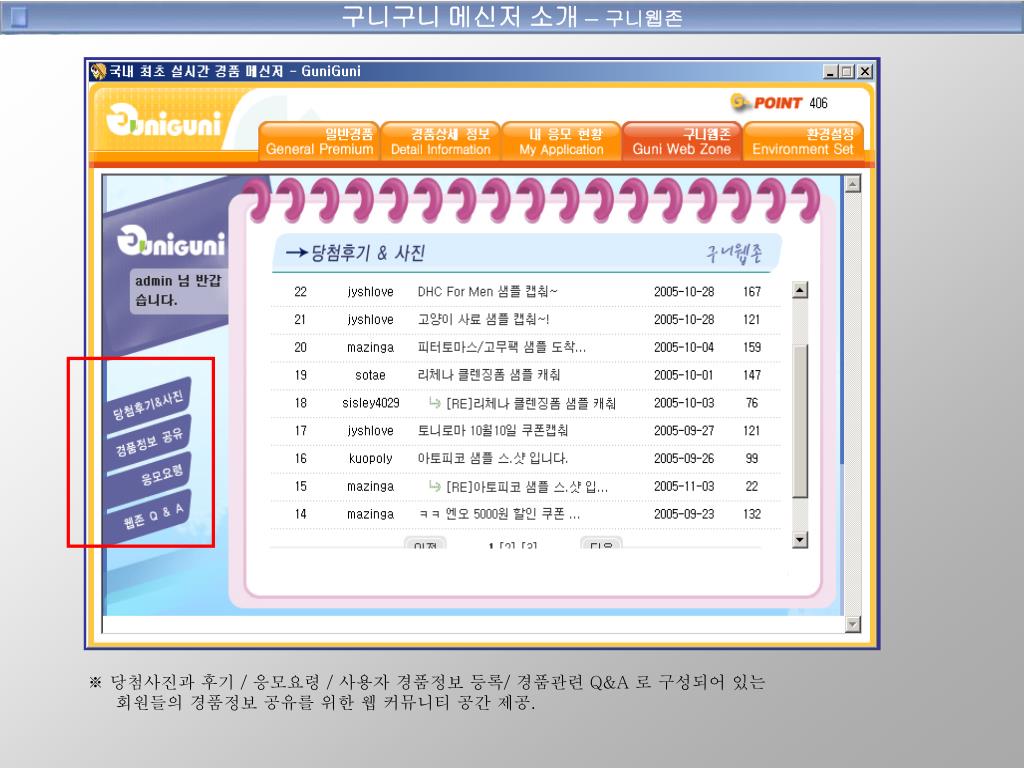
Task: Open reply '[RE]리체나 클렌징폼 샘플 캐춰'
Action: pyautogui.click(x=530, y=403)
